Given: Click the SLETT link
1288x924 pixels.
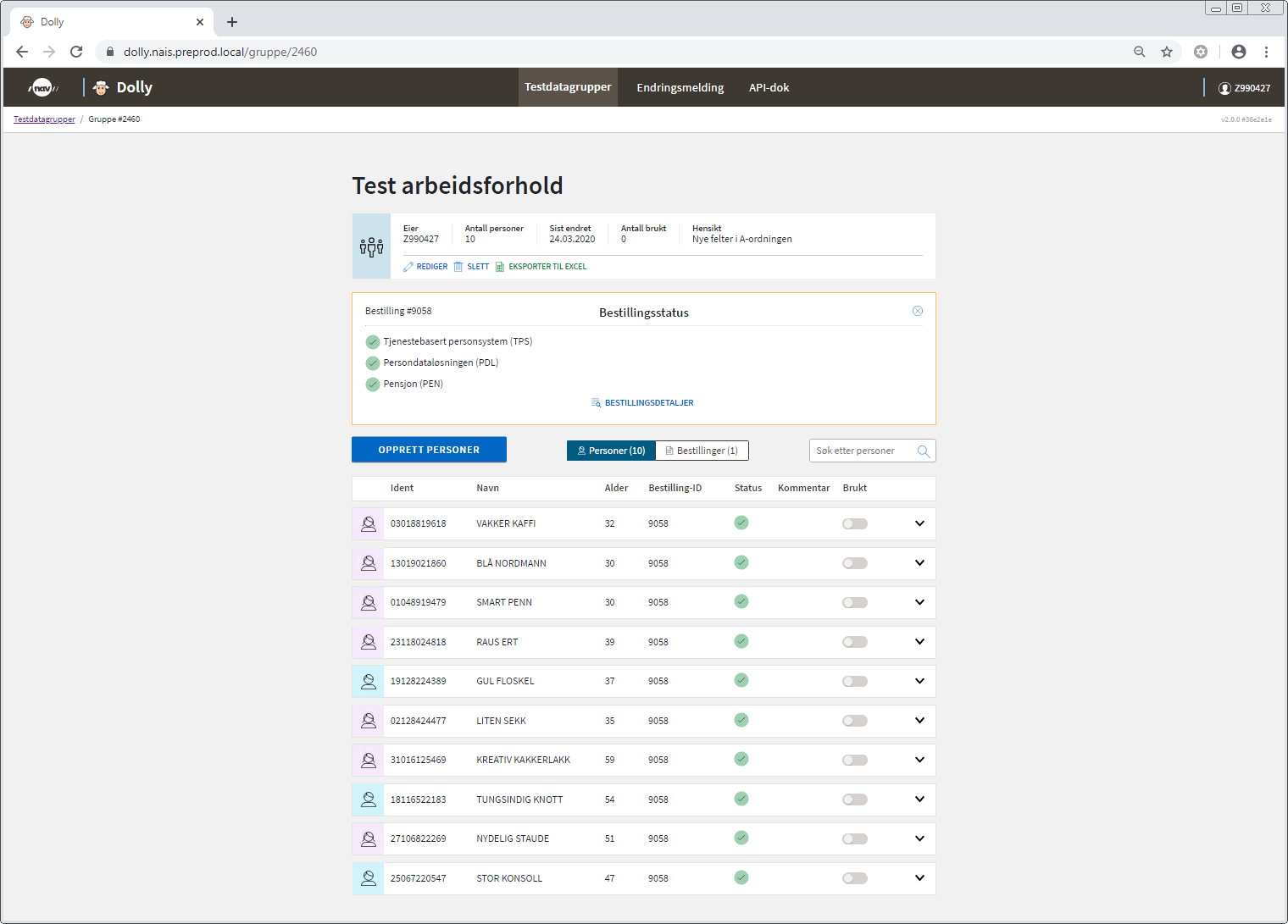Looking at the screenshot, I should coord(478,267).
